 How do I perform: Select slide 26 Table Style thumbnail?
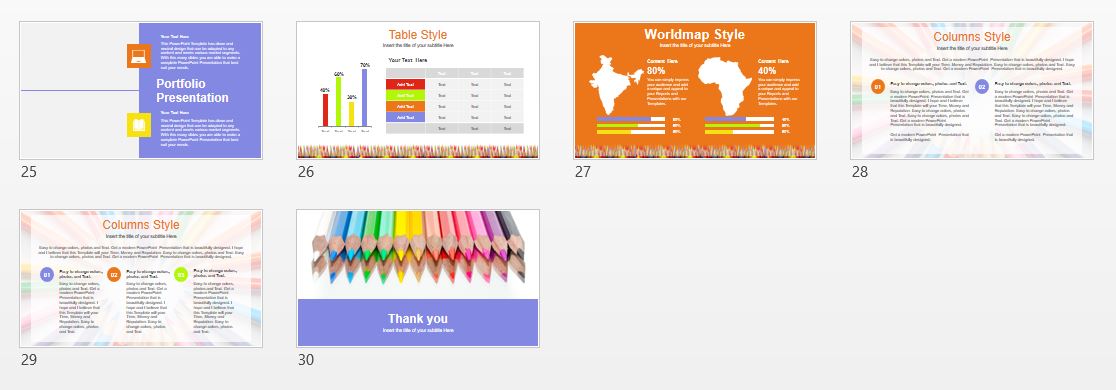[x=418, y=90]
